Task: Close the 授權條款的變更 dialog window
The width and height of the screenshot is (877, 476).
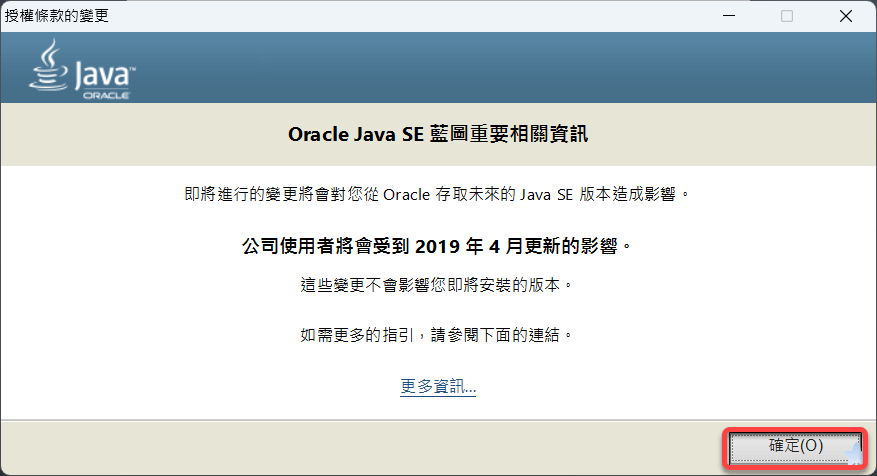Action: click(846, 16)
